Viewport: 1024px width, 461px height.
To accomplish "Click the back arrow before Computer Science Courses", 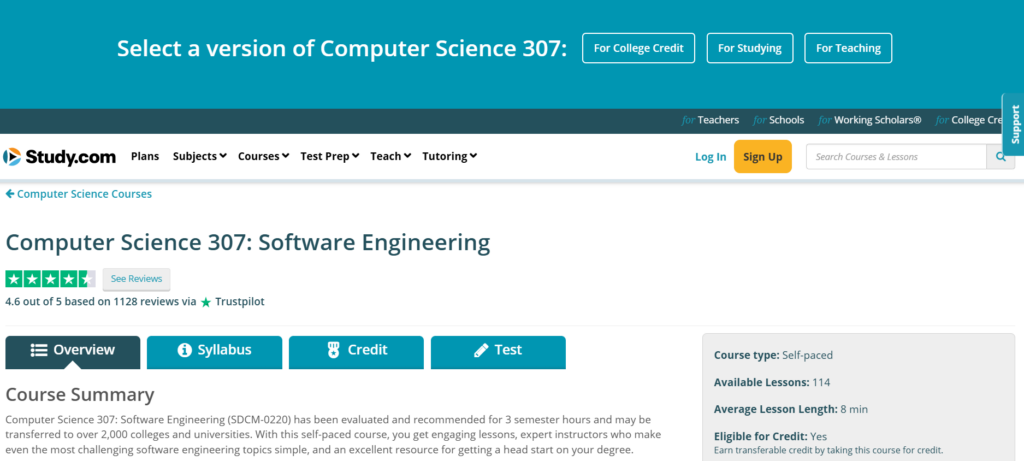I will (x=10, y=194).
